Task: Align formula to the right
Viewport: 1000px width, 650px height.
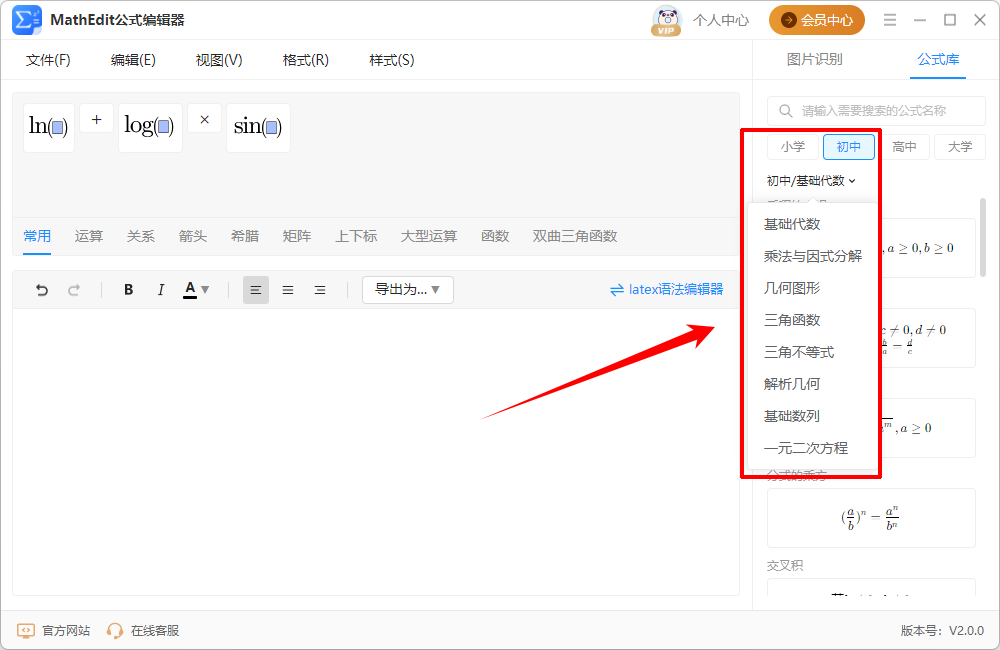Action: pyautogui.click(x=320, y=290)
